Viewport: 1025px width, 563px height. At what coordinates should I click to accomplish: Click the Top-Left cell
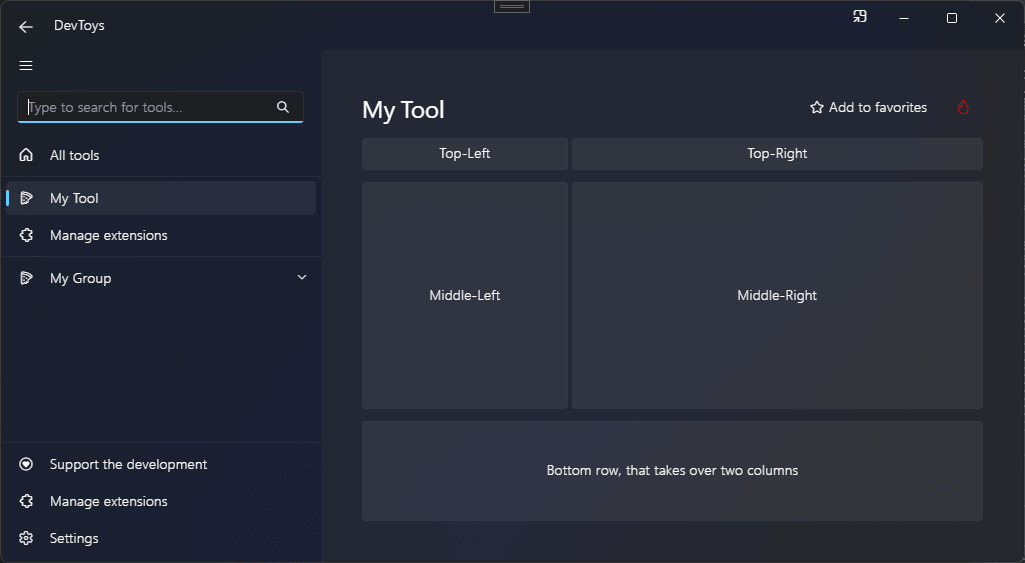pos(465,154)
